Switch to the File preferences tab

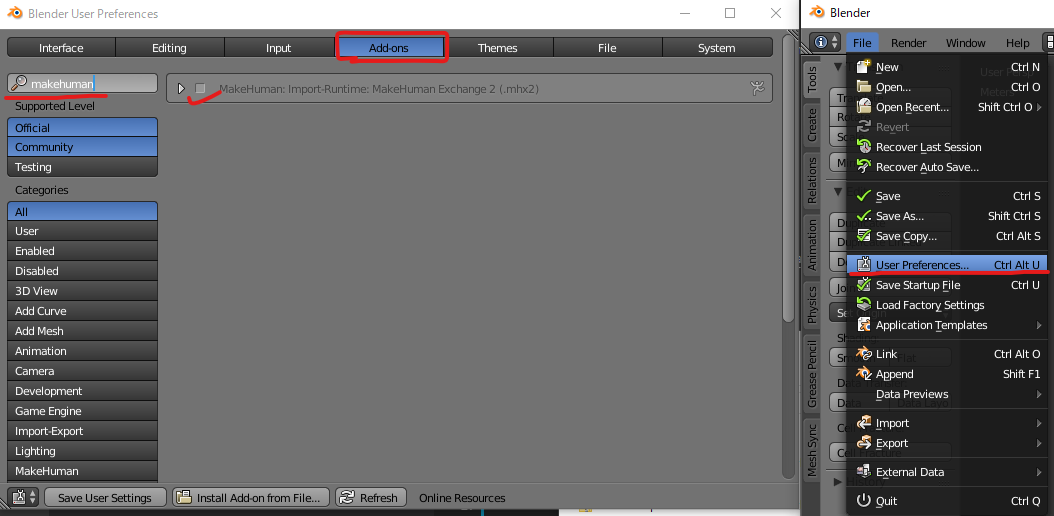(x=607, y=48)
